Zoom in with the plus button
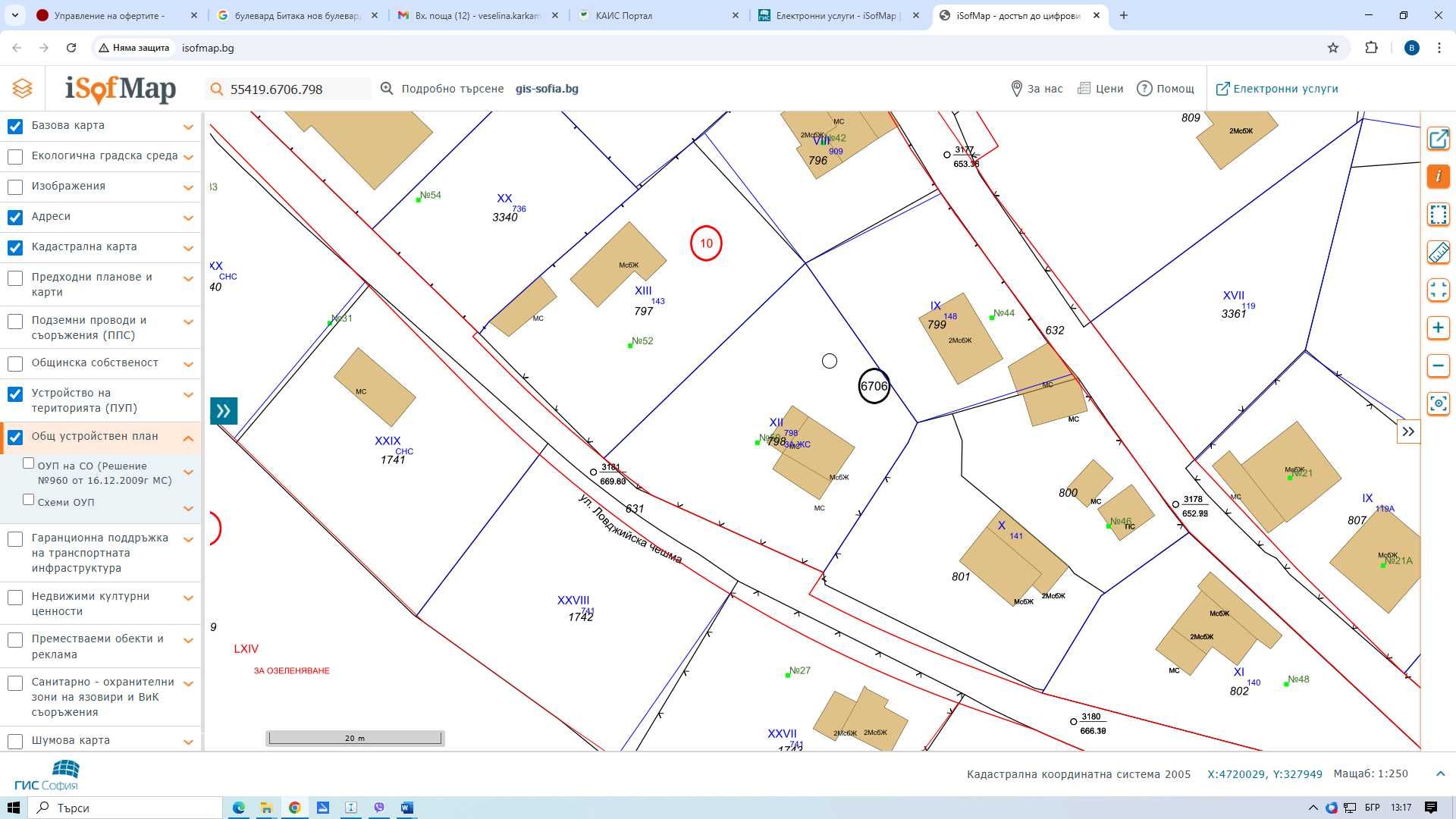Viewport: 1456px width, 819px height. [x=1438, y=328]
